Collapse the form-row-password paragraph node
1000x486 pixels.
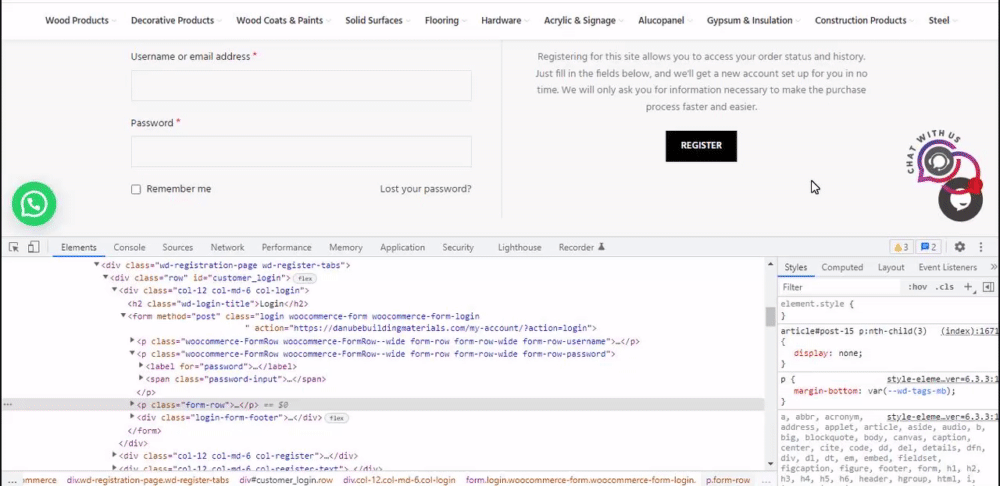133,353
